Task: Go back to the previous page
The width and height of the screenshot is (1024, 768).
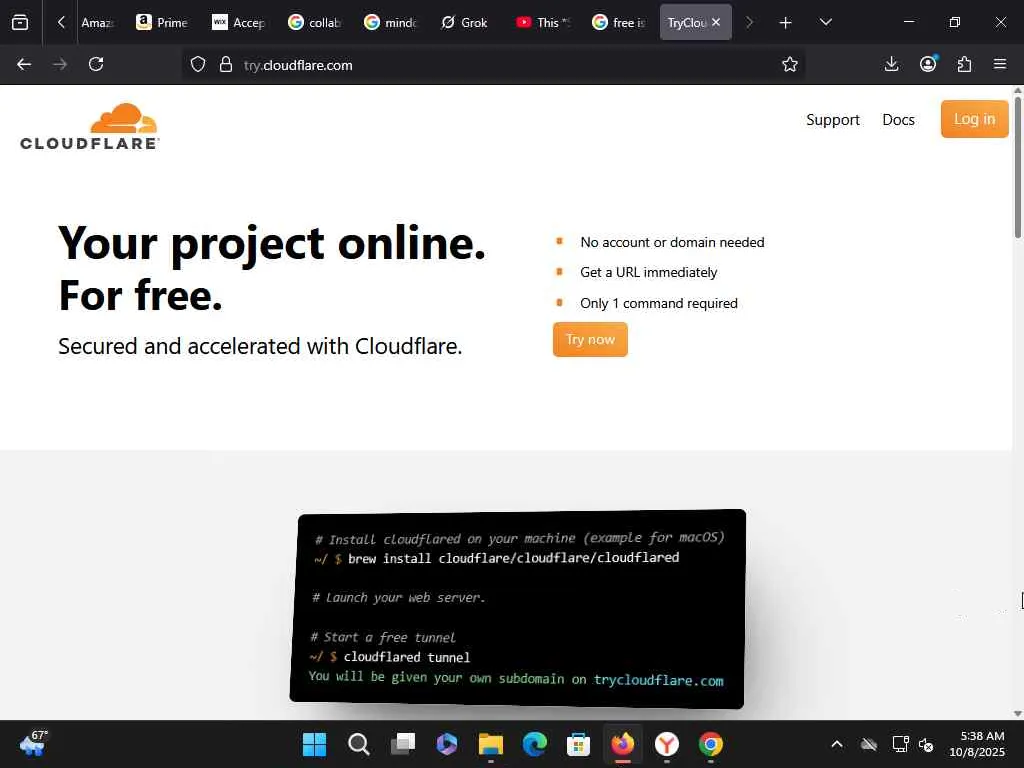Action: coord(24,64)
